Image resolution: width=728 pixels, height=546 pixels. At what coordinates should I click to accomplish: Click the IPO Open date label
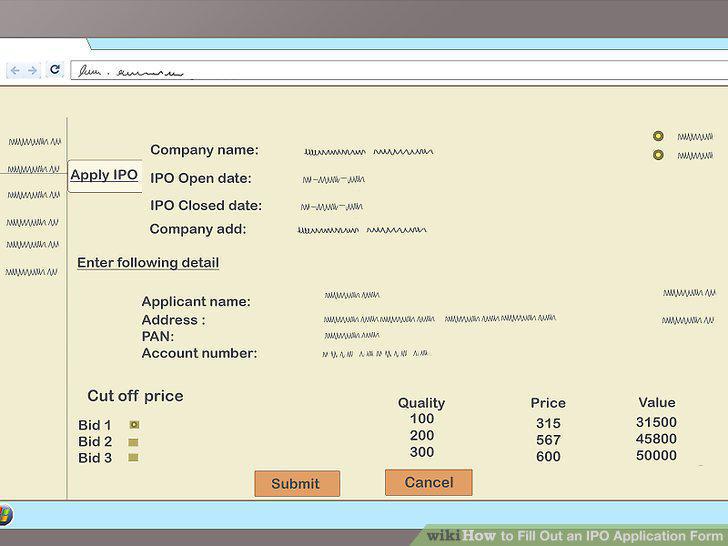tap(201, 178)
